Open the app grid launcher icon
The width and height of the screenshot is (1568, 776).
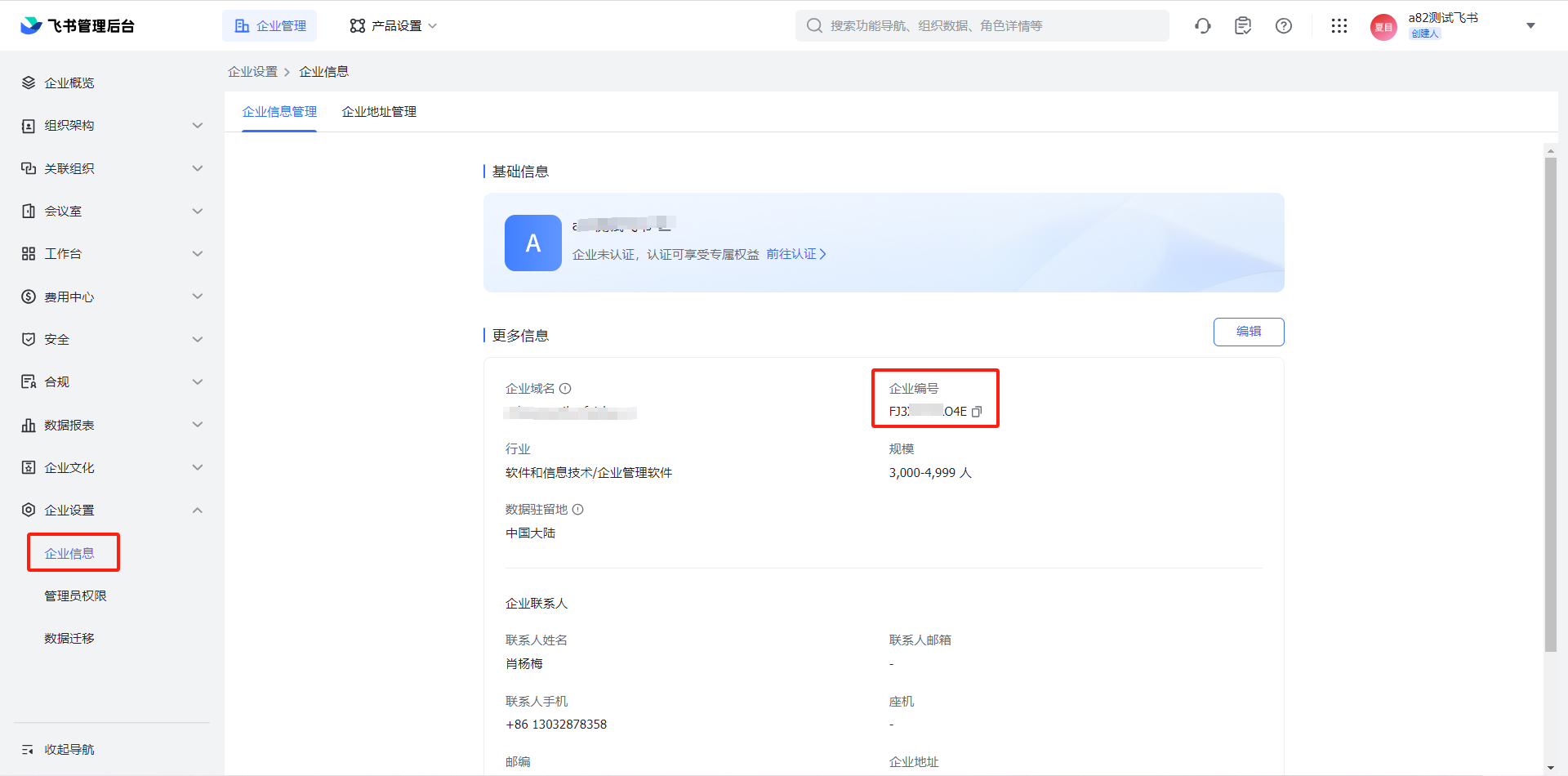(x=1339, y=26)
